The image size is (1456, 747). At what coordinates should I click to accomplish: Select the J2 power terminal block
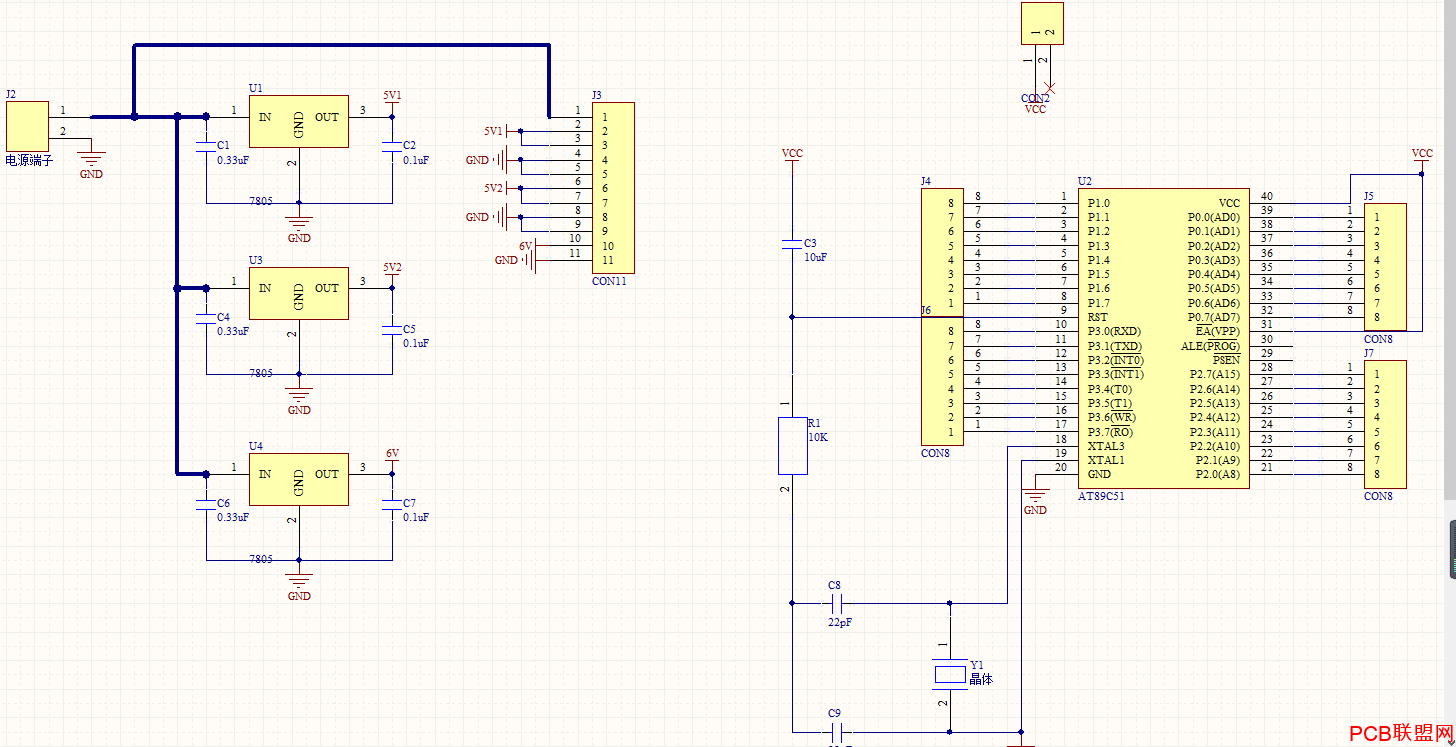coord(27,125)
